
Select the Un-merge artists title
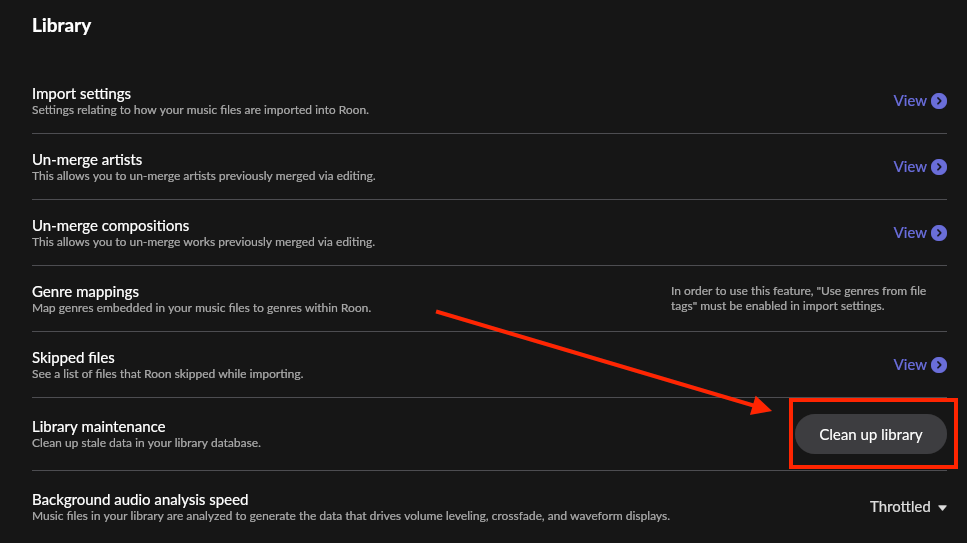(x=87, y=160)
